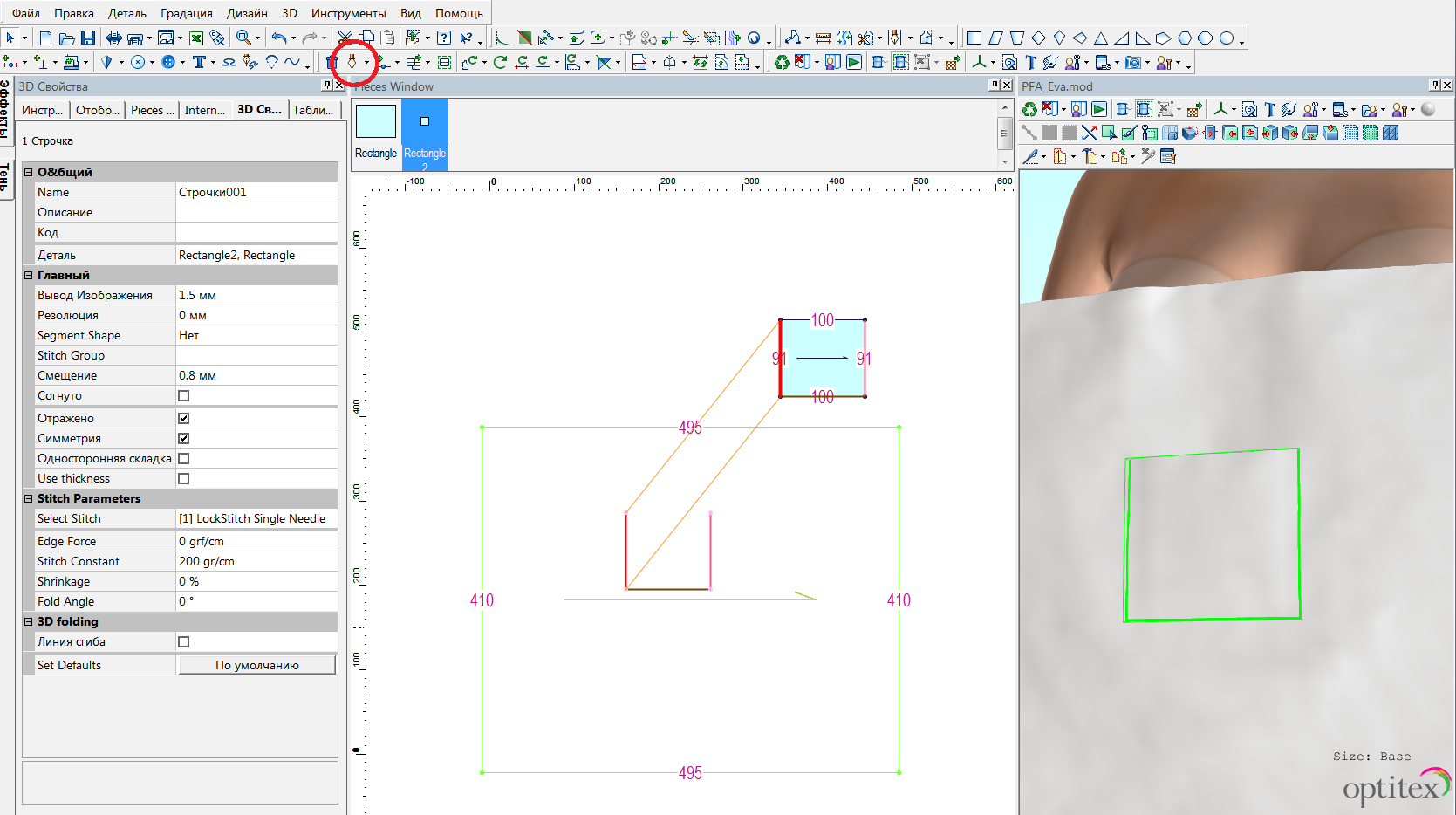The image size is (1456, 815).
Task: Click the Cut scissors icon
Action: 345,38
